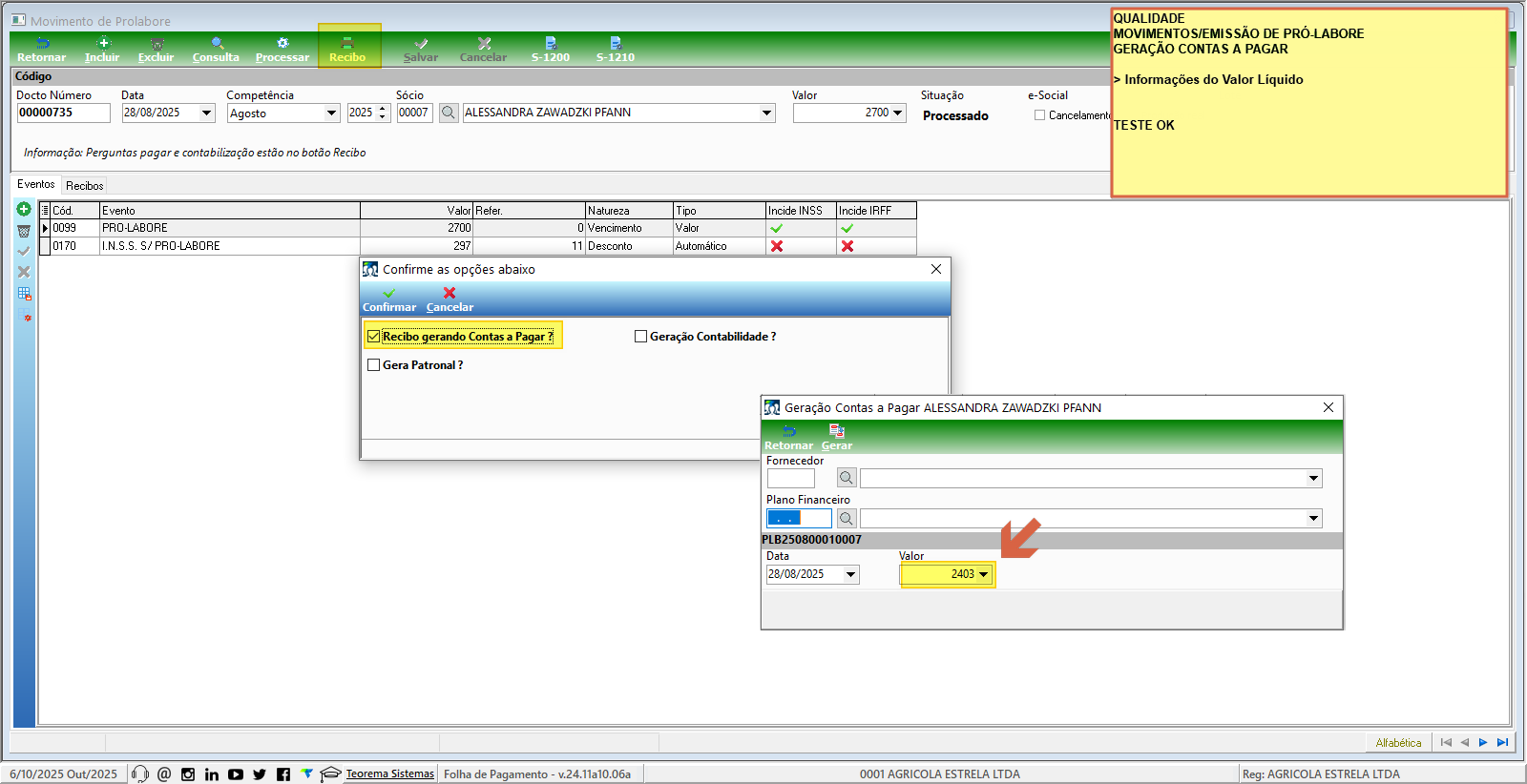
Task: Switch to the Recibos tab
Action: (84, 186)
